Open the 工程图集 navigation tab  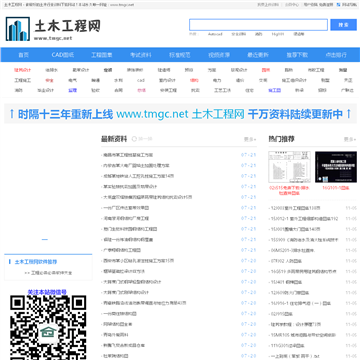[x=102, y=55]
